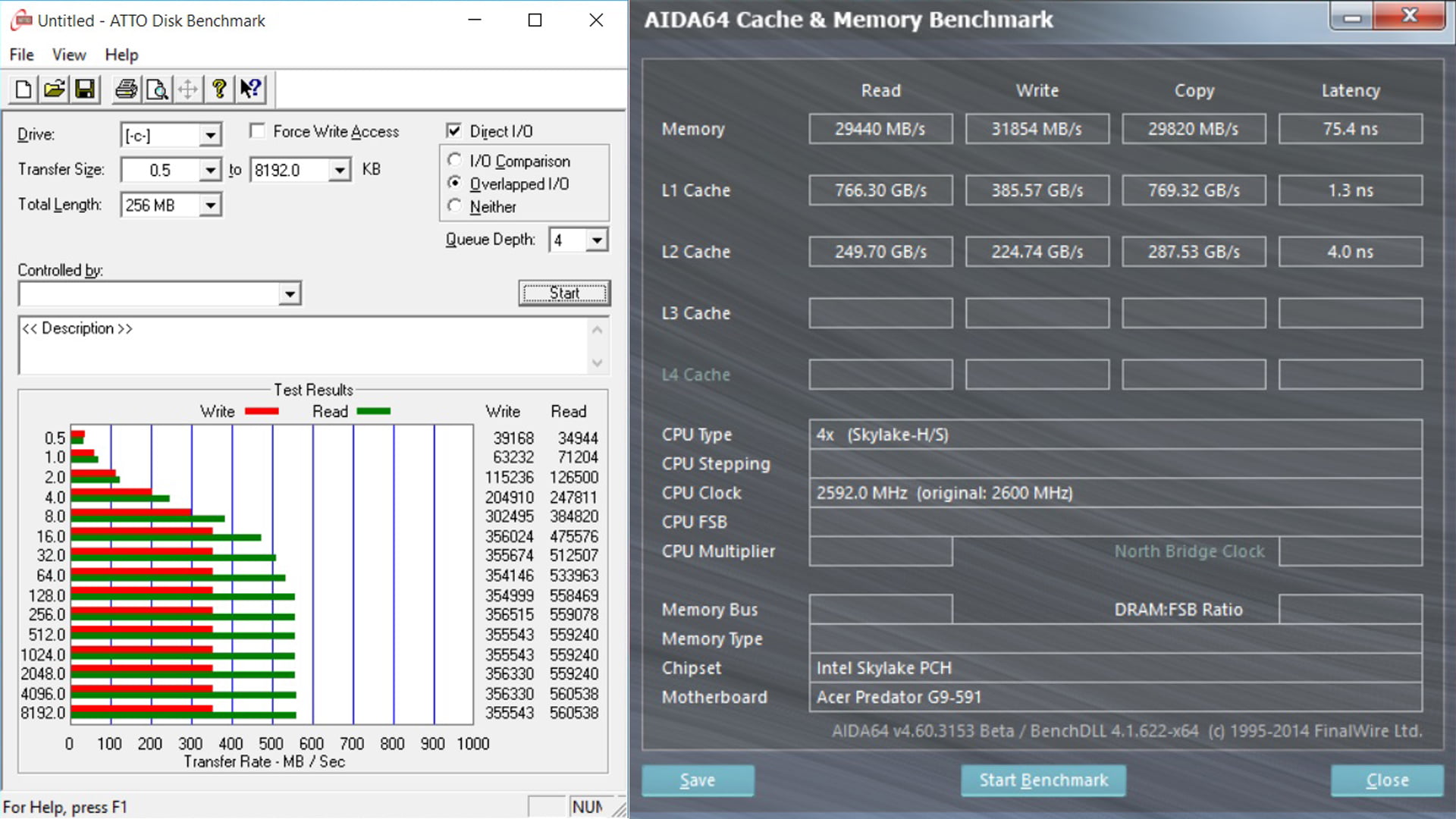The height and width of the screenshot is (819, 1456).
Task: Click the context help arrow-question icon
Action: [250, 89]
